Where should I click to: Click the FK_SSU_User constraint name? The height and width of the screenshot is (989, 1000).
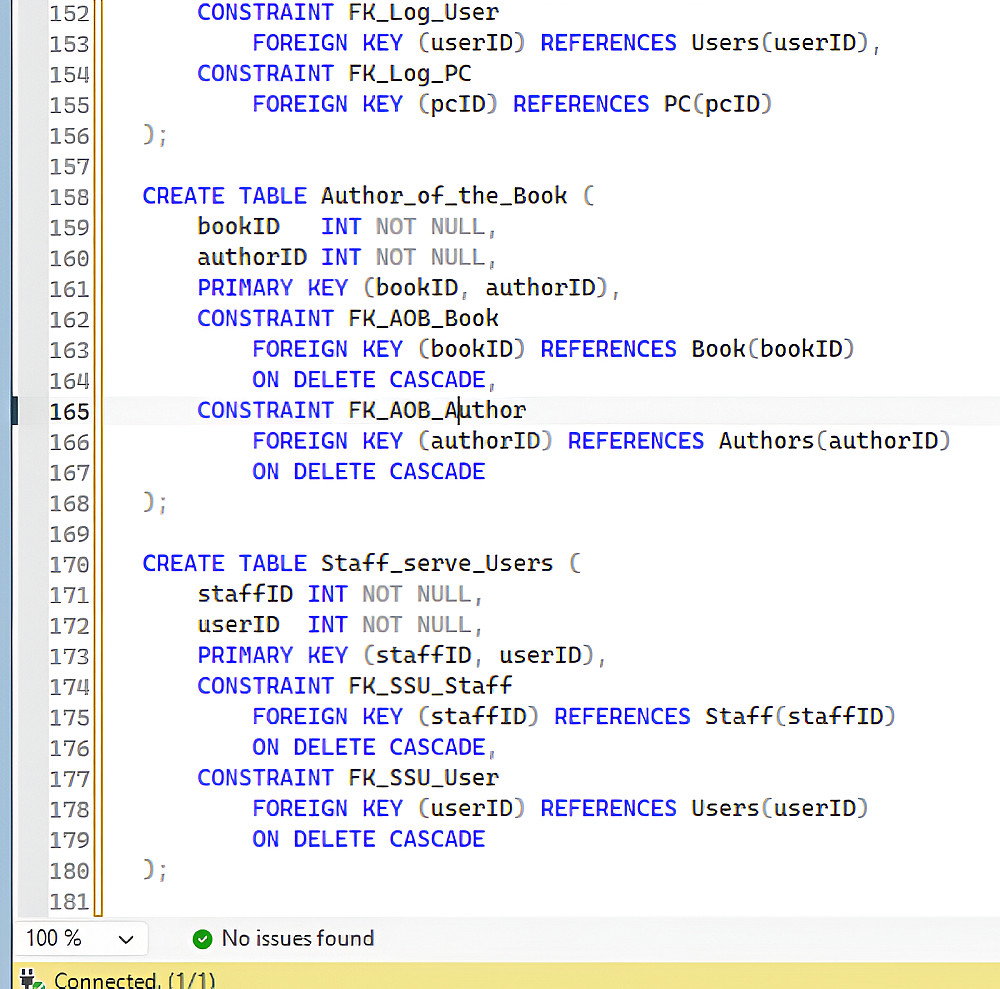click(x=423, y=777)
